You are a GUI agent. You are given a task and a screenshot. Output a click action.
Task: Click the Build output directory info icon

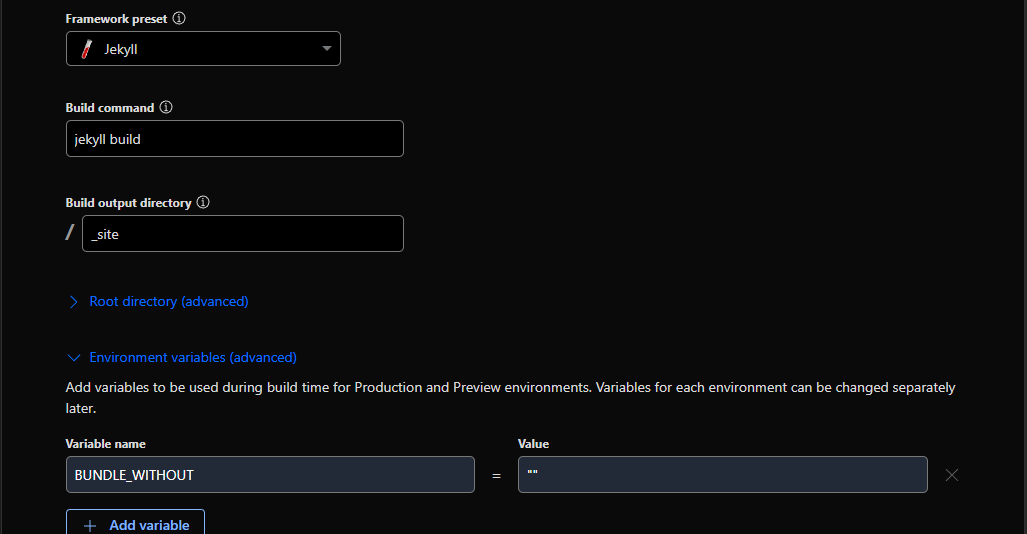pyautogui.click(x=203, y=202)
